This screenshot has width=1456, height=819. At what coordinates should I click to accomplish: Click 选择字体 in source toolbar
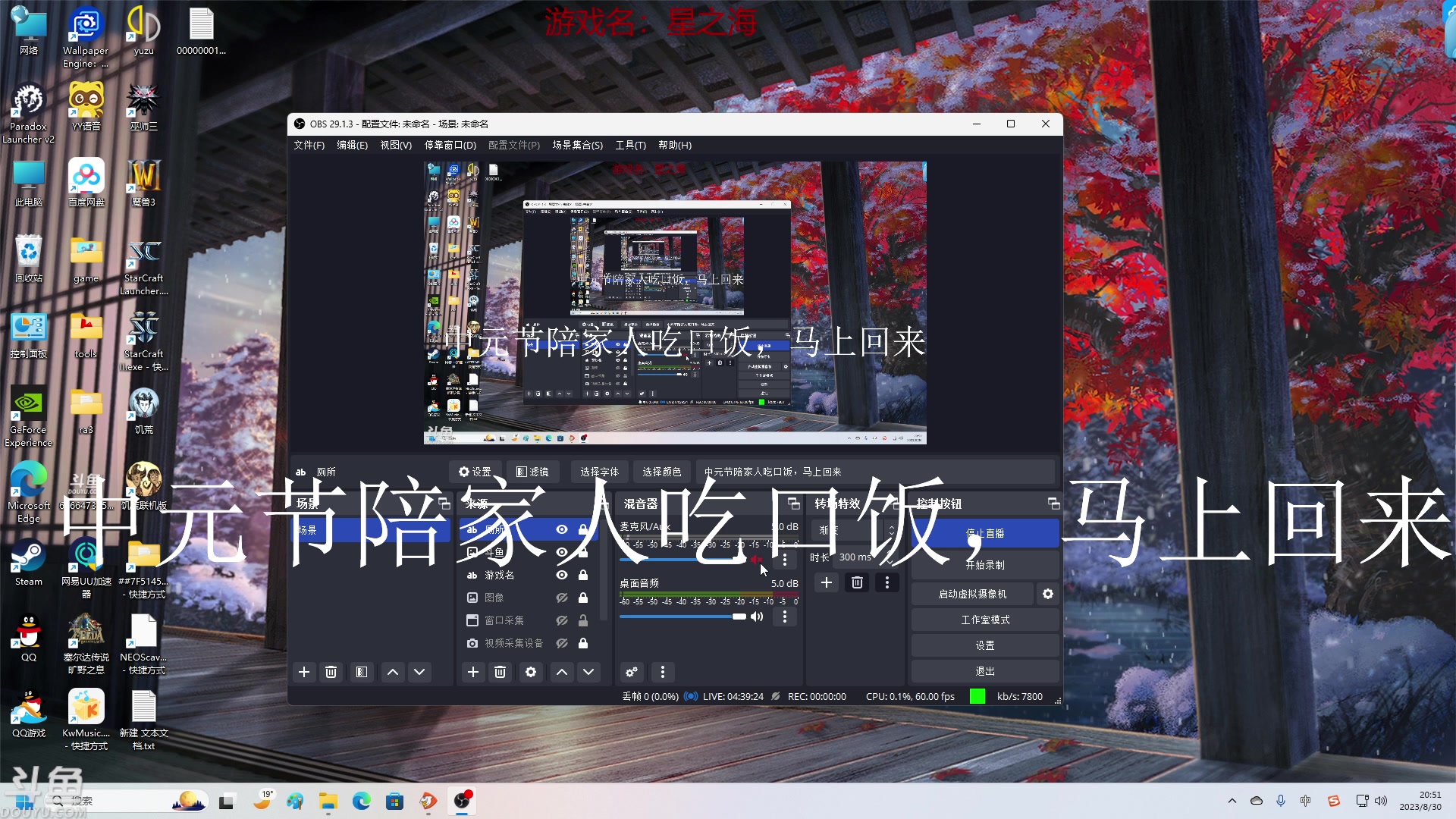(x=599, y=472)
